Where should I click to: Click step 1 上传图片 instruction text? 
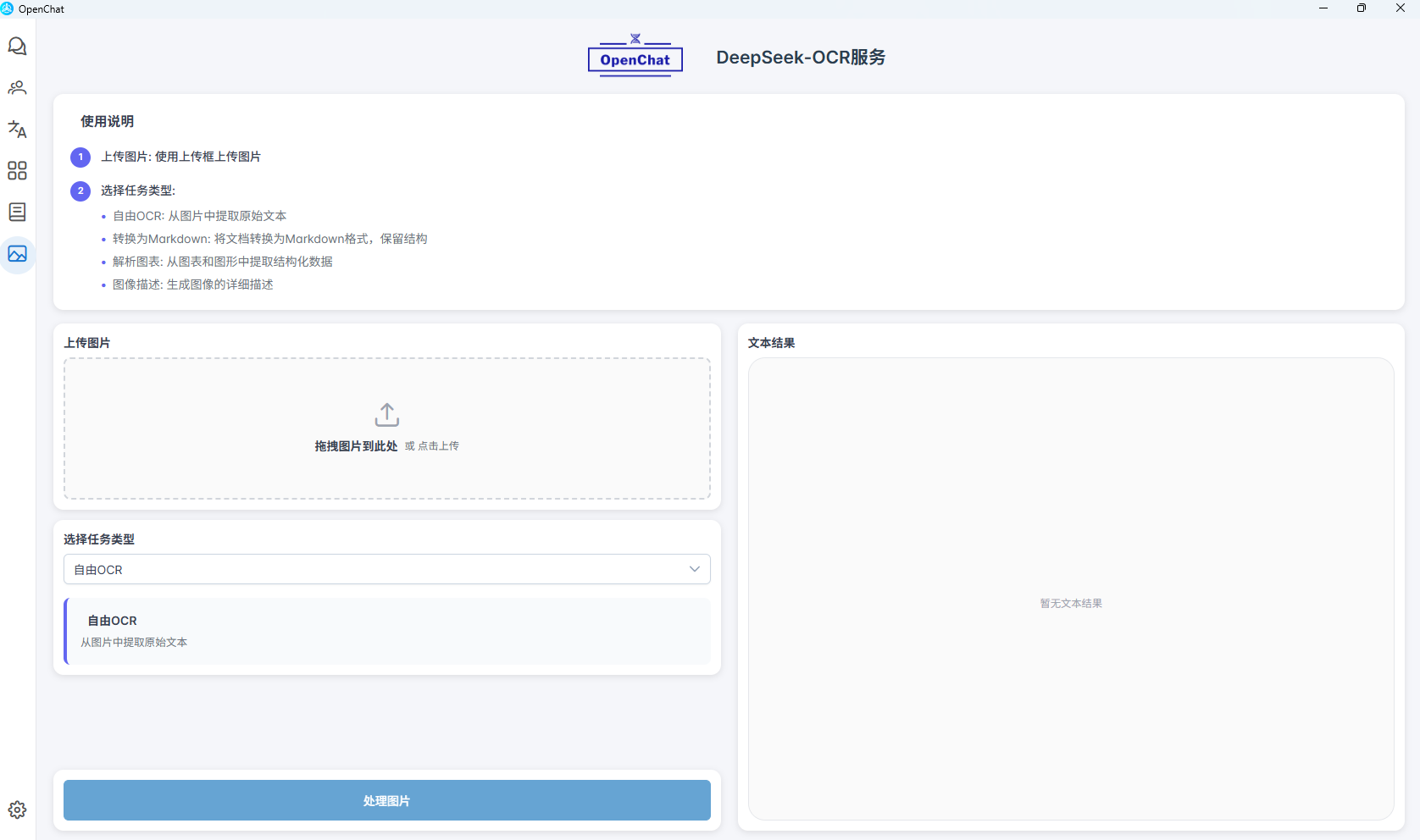pyautogui.click(x=181, y=157)
